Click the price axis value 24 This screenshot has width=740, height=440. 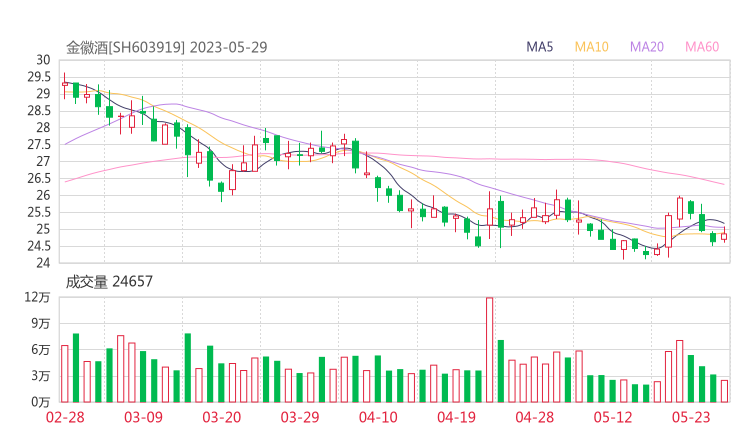tap(43, 263)
